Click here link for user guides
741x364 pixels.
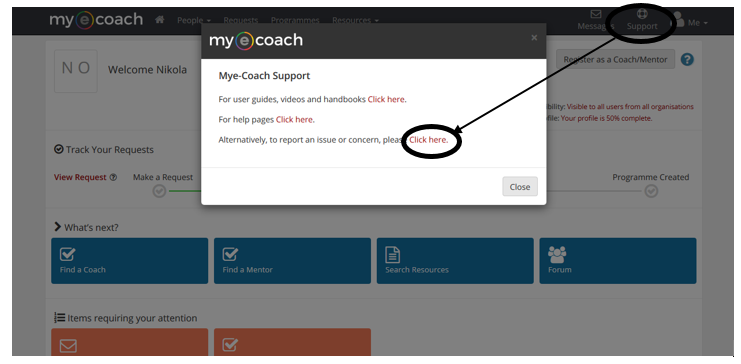386,99
